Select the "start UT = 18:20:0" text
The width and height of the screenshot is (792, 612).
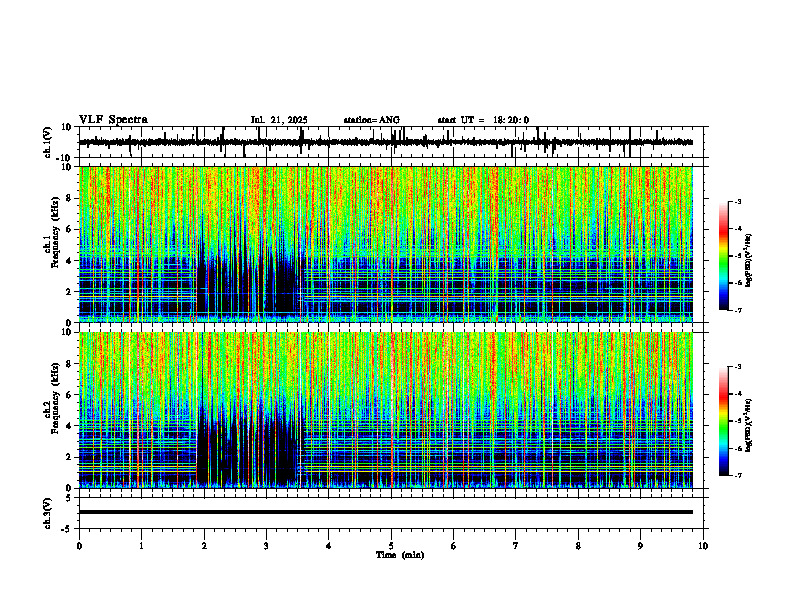click(483, 120)
